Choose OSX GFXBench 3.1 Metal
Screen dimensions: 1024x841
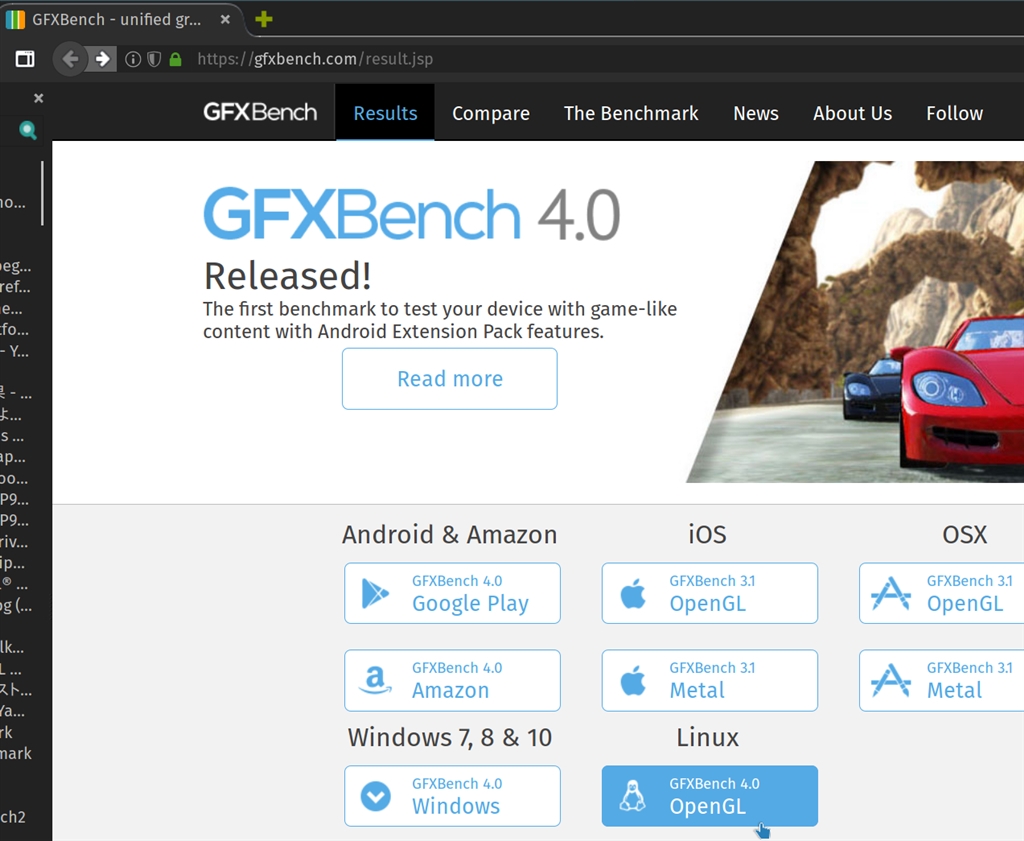[x=941, y=680]
